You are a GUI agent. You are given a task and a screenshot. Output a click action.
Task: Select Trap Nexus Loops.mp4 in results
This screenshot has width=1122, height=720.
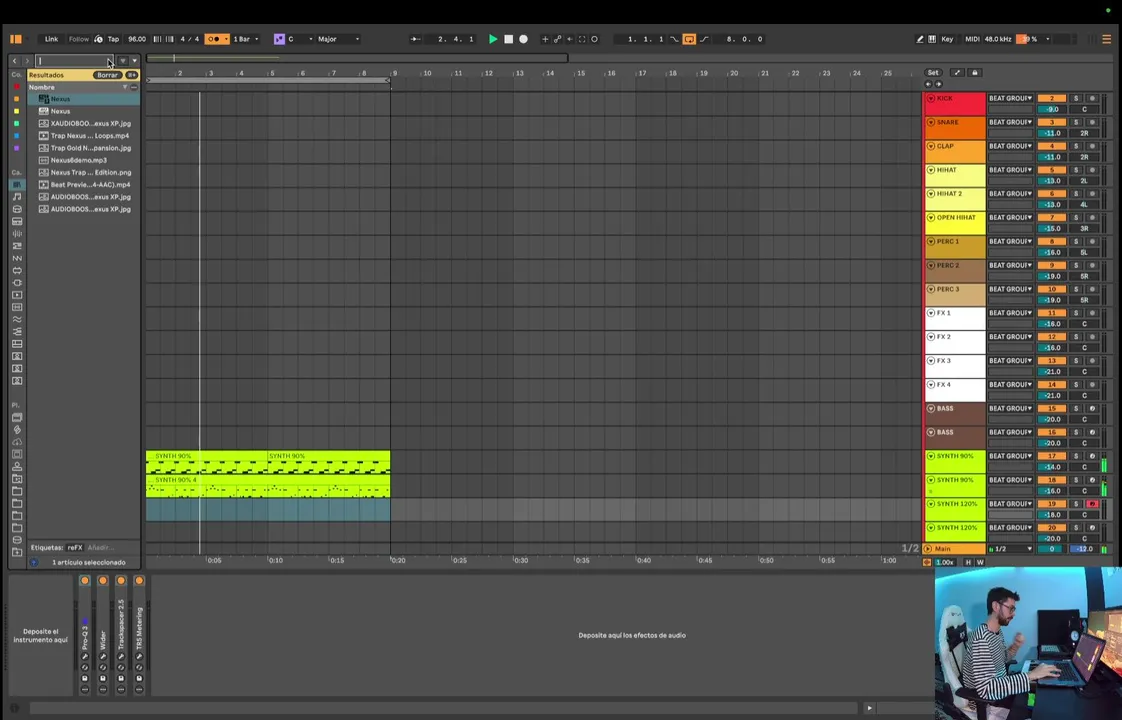[x=89, y=136]
